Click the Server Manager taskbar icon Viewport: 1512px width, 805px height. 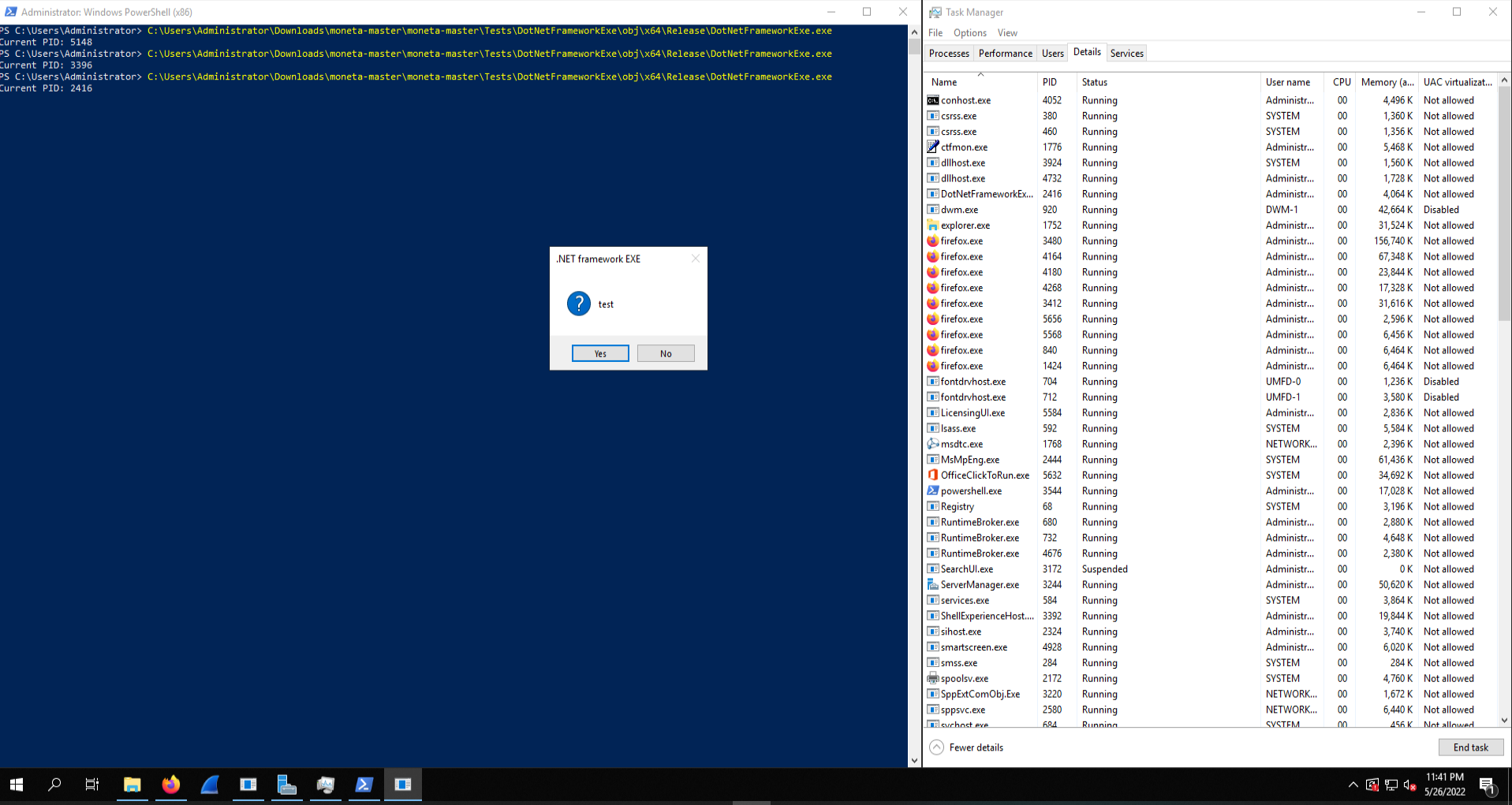pyautogui.click(x=286, y=785)
